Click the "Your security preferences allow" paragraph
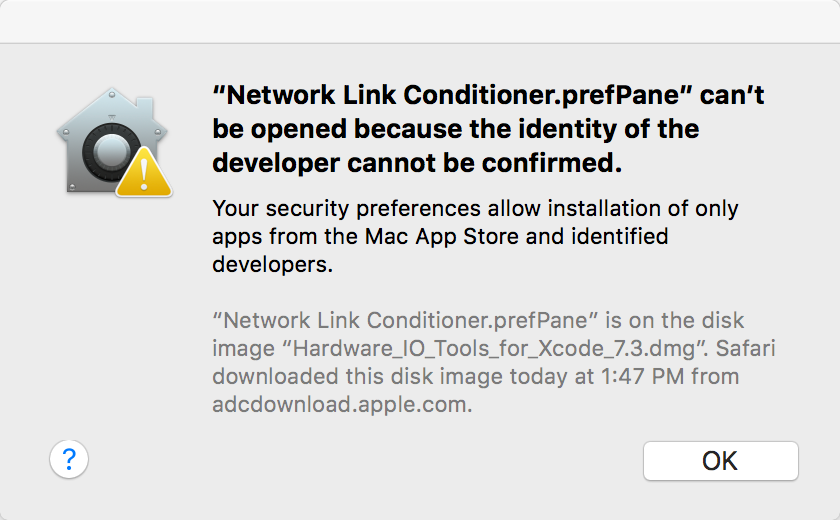840x520 pixels. (475, 236)
